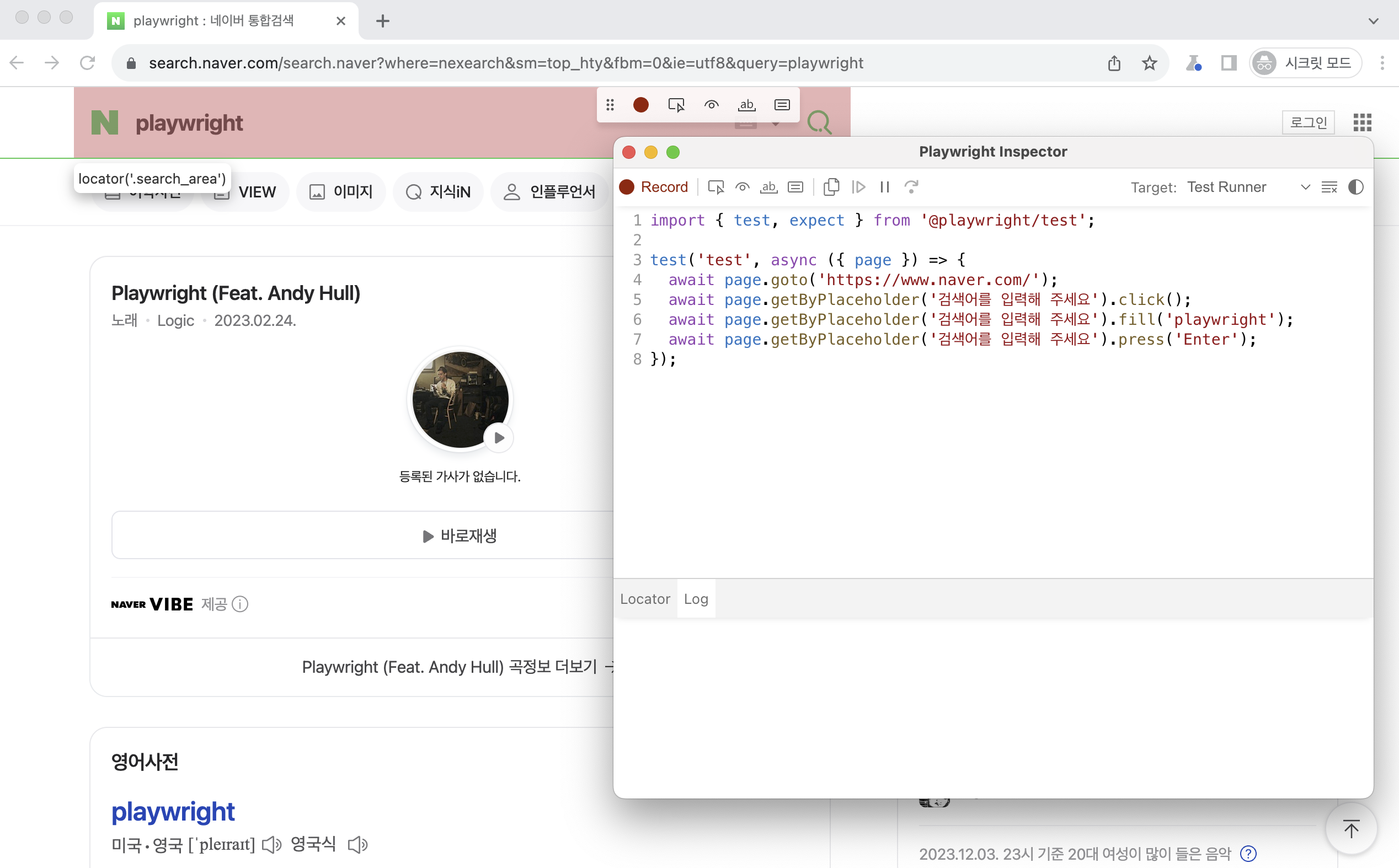This screenshot has height=868, width=1399.
Task: Select the assert value tool in Inspector
Action: click(795, 186)
